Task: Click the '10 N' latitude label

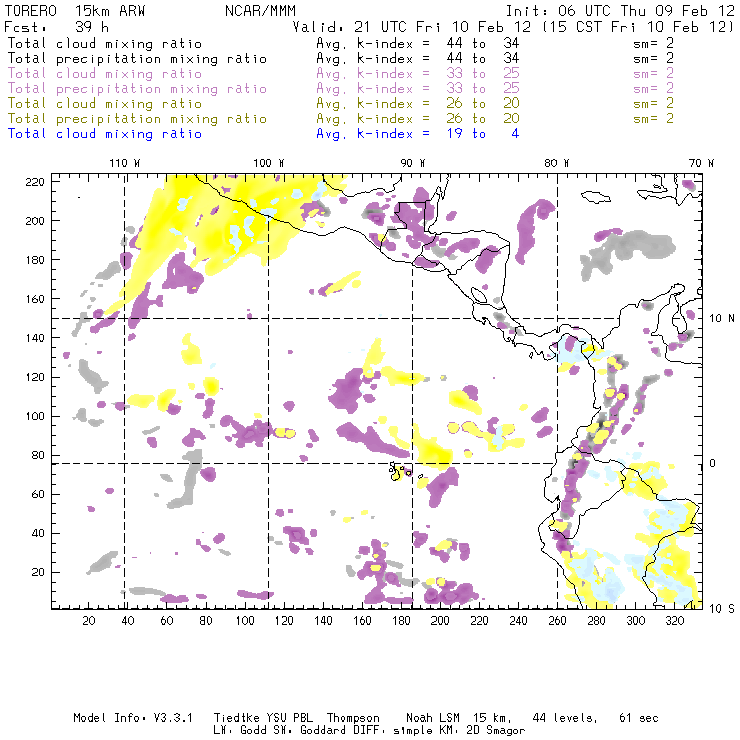Action: (722, 319)
